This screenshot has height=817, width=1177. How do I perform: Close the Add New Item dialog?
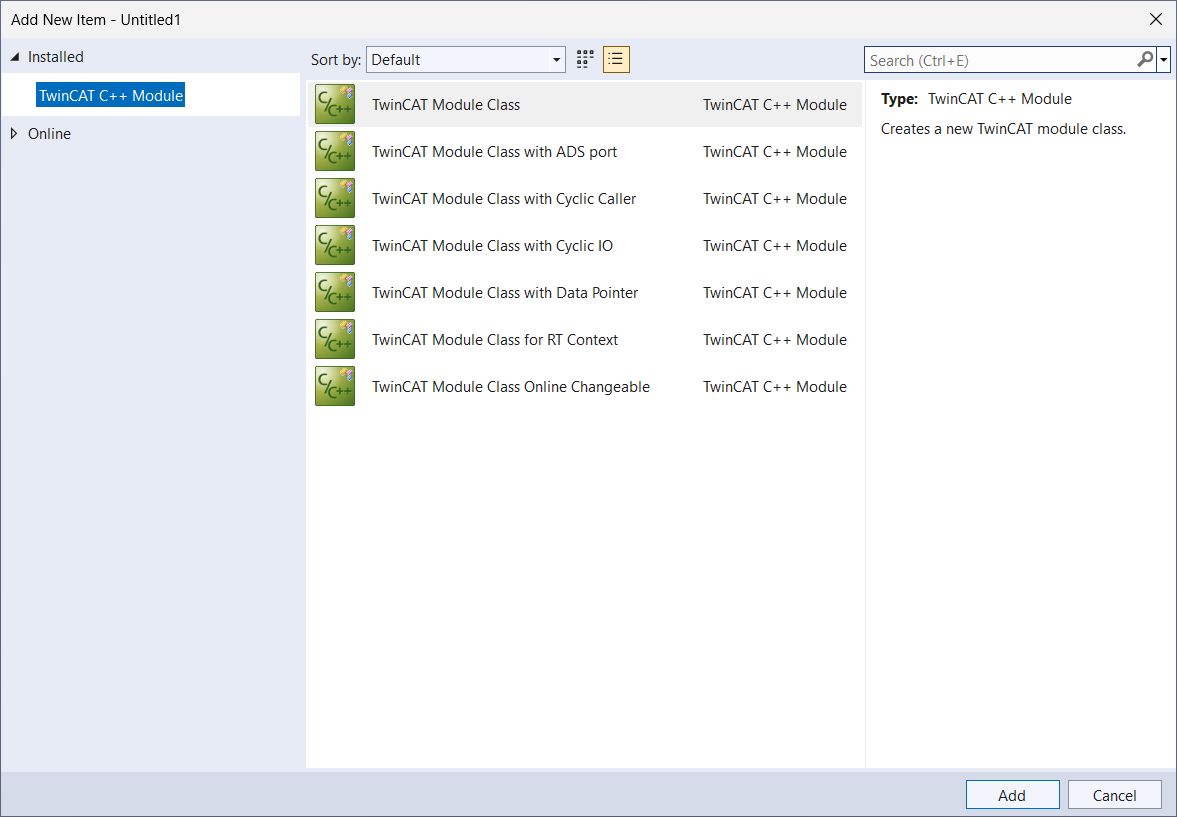tap(1156, 20)
